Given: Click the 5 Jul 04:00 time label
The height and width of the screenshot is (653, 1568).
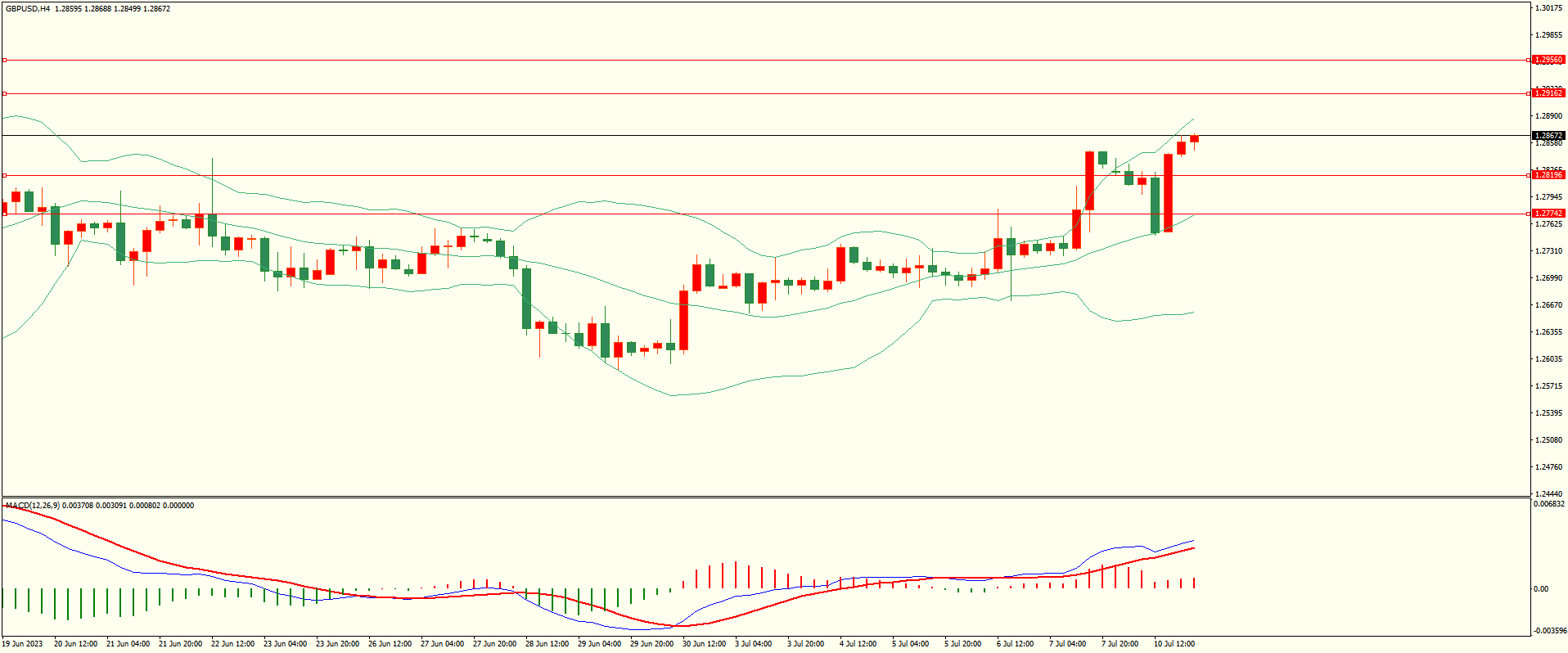Looking at the screenshot, I should pos(910,644).
